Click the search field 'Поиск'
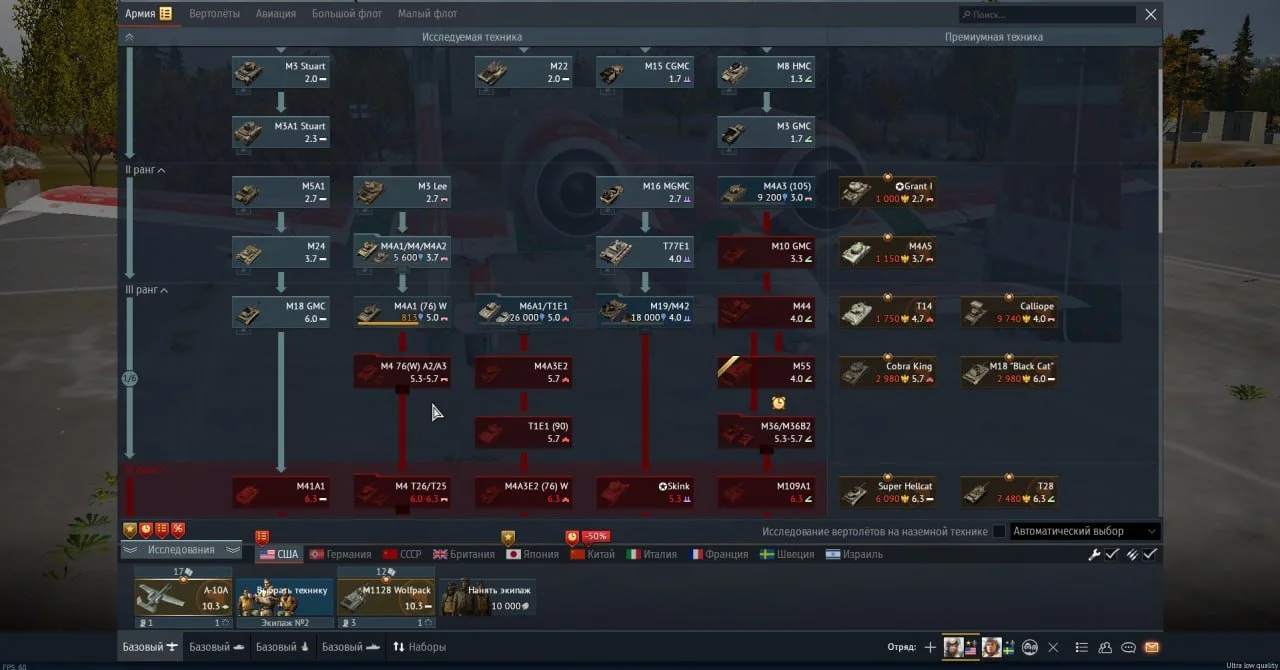This screenshot has width=1280, height=670. pyautogui.click(x=1048, y=15)
